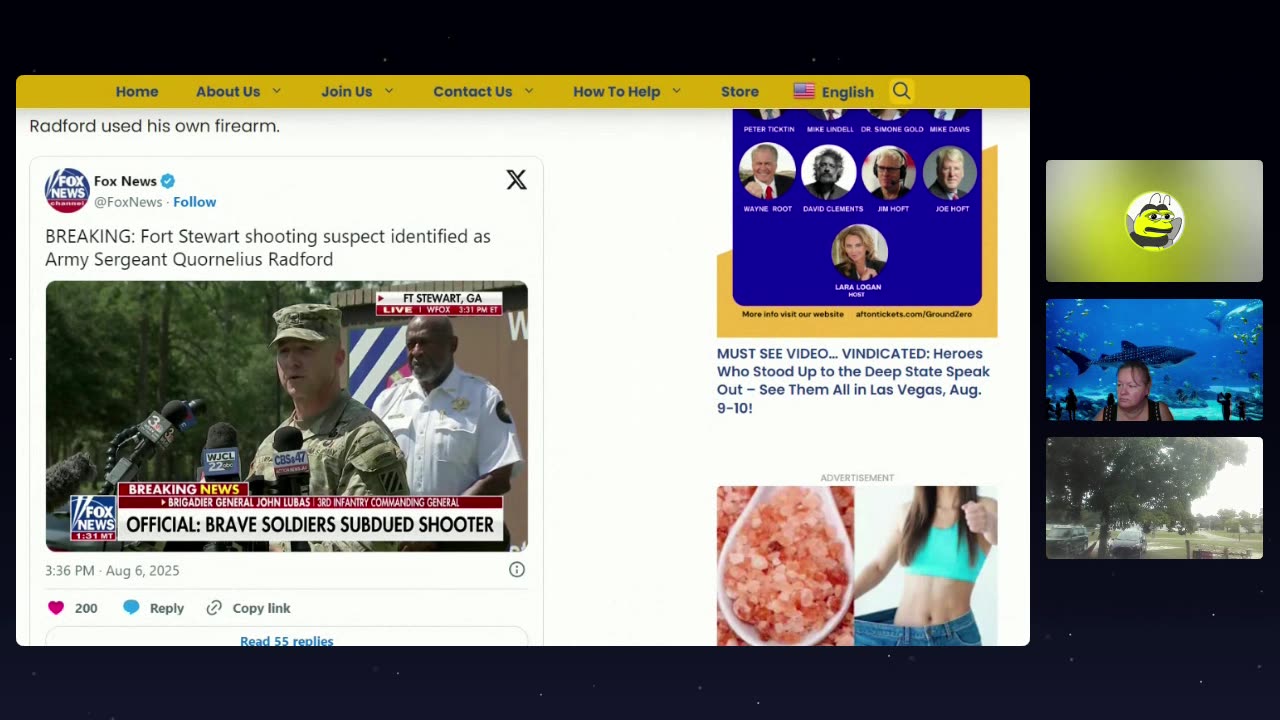
Task: Open the Join Us menu
Action: click(347, 91)
